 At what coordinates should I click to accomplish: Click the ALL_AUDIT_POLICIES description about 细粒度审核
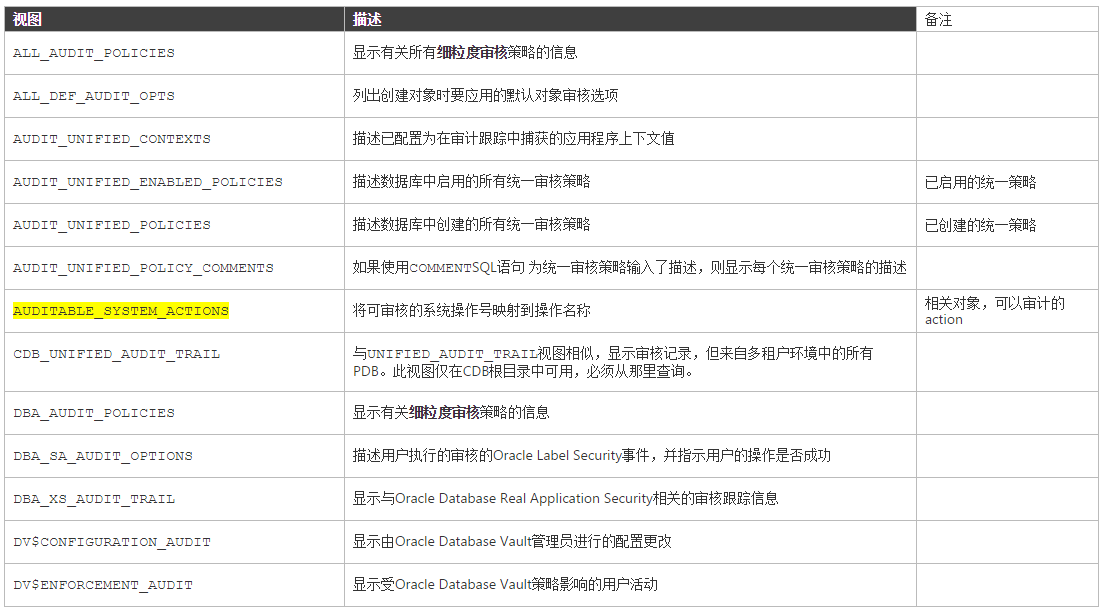click(x=465, y=53)
